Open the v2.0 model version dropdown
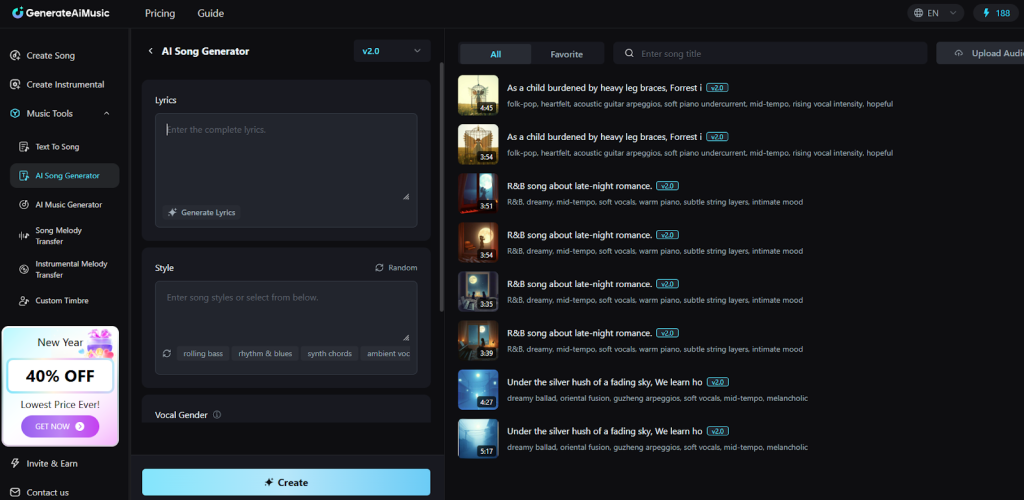The image size is (1024, 500). tap(391, 51)
